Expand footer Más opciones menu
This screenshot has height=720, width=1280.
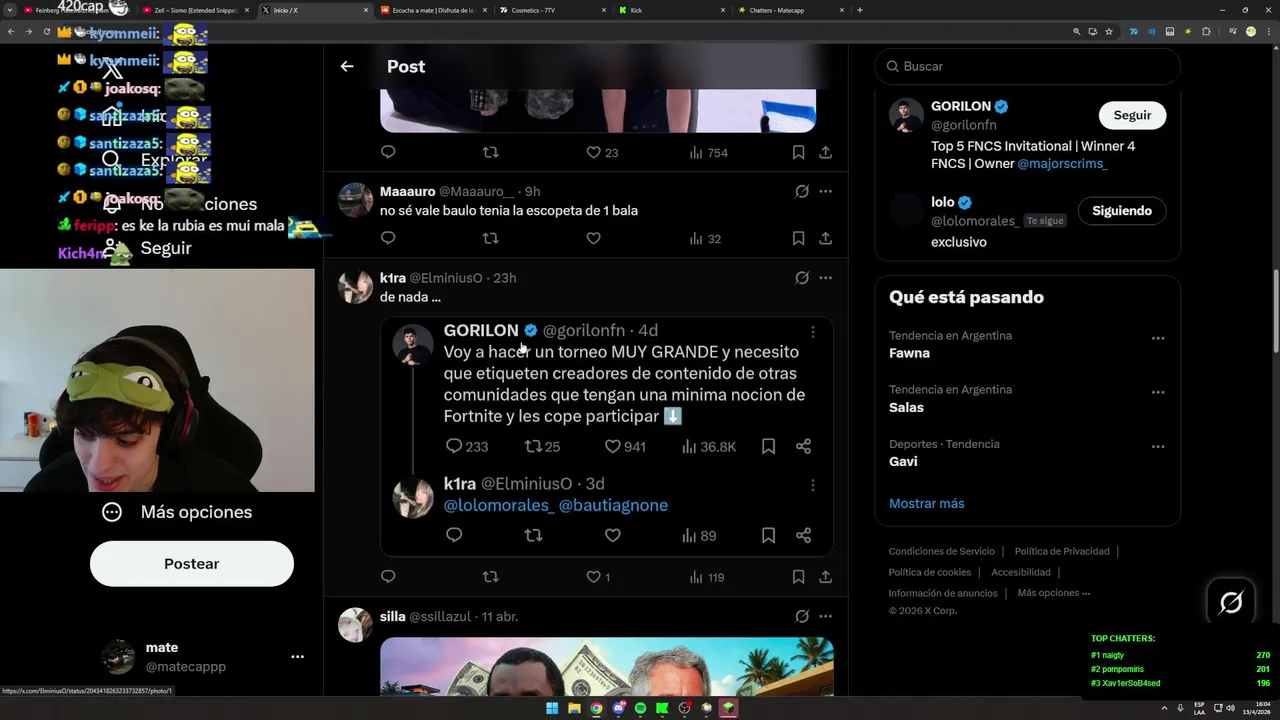[x=1053, y=593]
